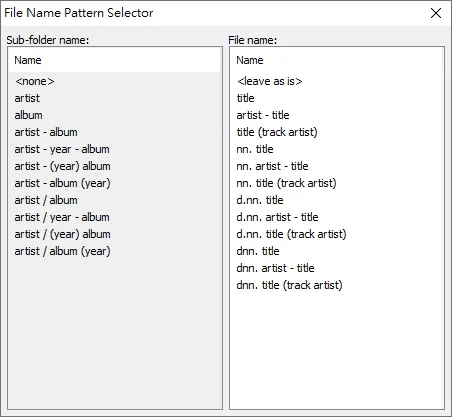Choose 'artist / album (year)' sub-folder pattern
The height and width of the screenshot is (417, 452).
(62, 251)
